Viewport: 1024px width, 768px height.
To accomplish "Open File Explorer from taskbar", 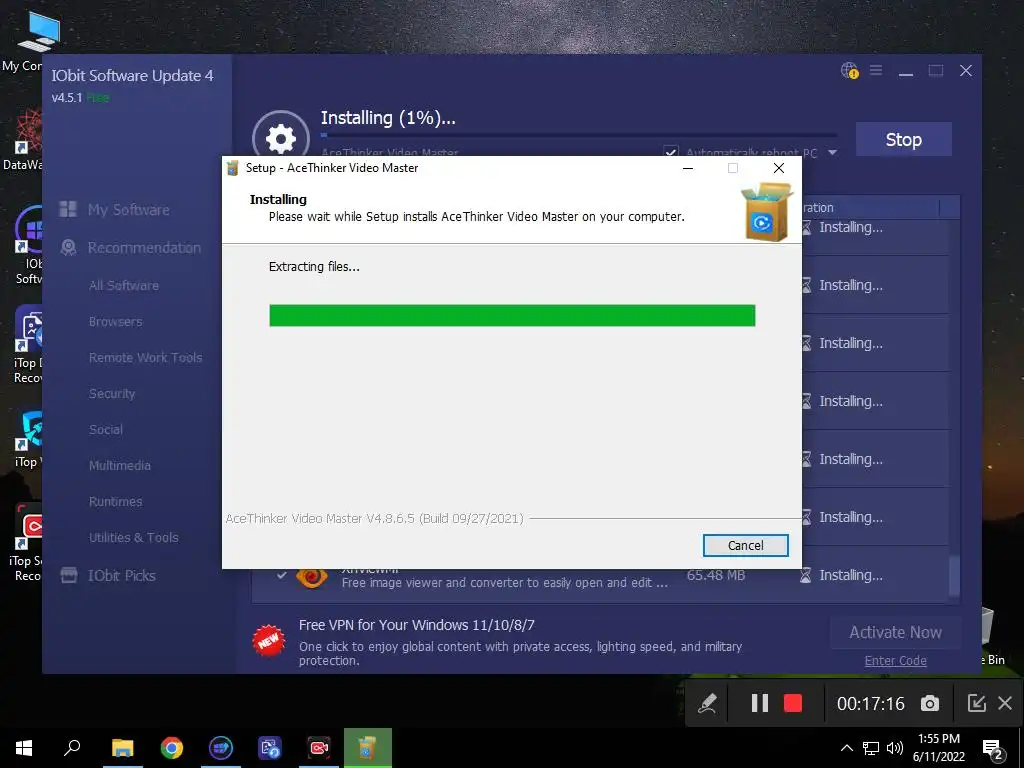I will click(122, 748).
